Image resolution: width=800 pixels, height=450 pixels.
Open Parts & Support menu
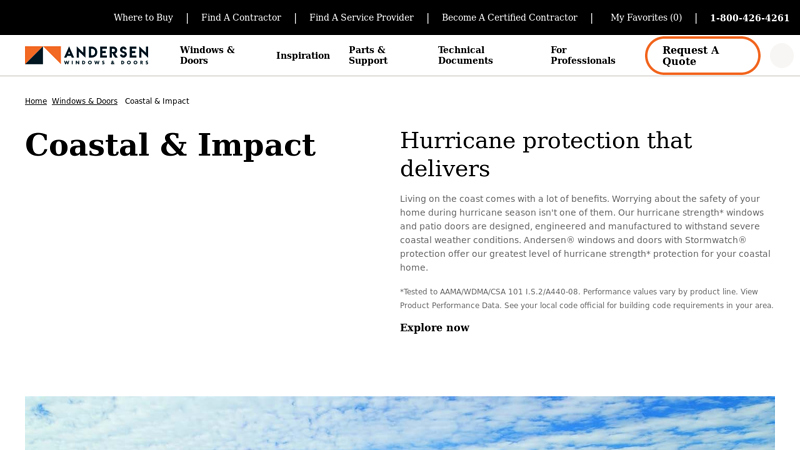pyautogui.click(x=368, y=55)
